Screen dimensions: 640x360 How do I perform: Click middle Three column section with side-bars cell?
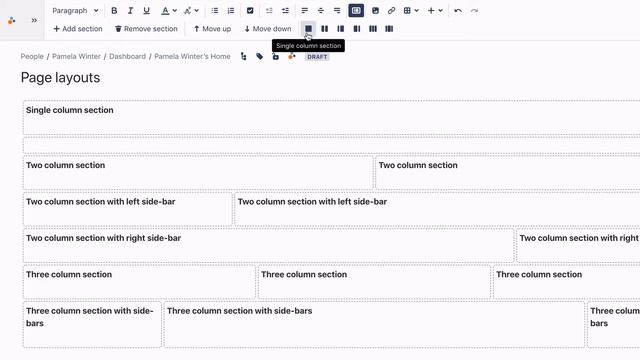(374, 324)
